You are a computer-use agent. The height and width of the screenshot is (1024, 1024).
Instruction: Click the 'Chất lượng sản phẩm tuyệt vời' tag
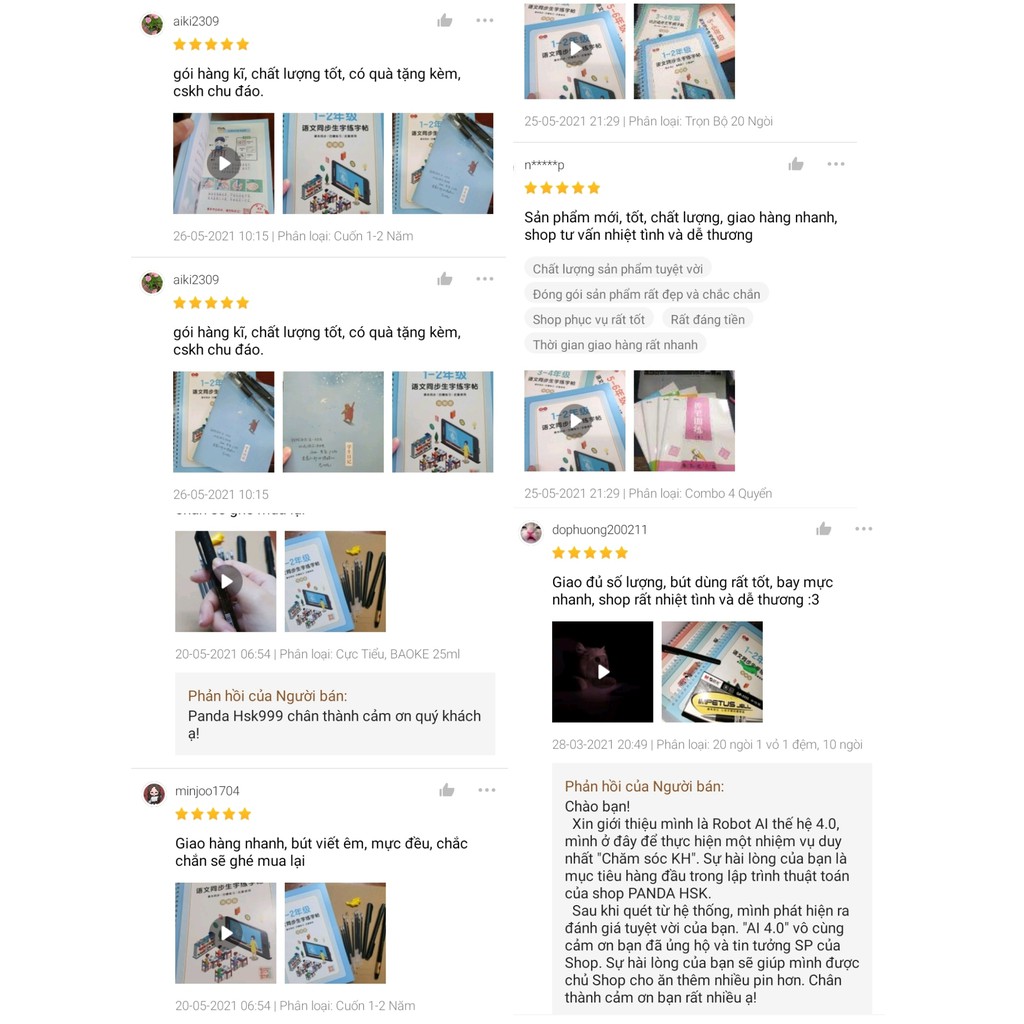[x=618, y=269]
